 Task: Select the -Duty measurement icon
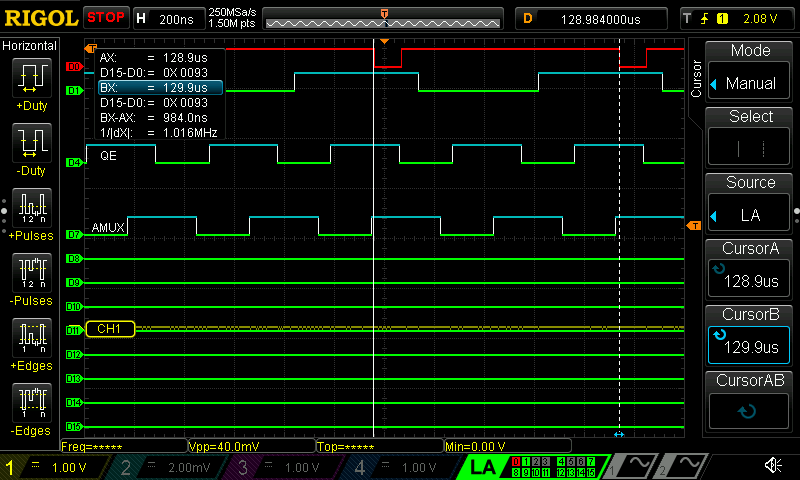click(x=32, y=142)
